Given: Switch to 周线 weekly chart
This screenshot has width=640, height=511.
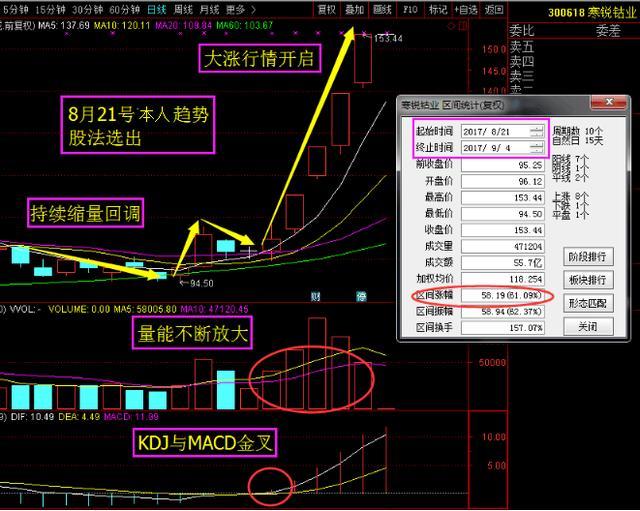Looking at the screenshot, I should tap(186, 8).
